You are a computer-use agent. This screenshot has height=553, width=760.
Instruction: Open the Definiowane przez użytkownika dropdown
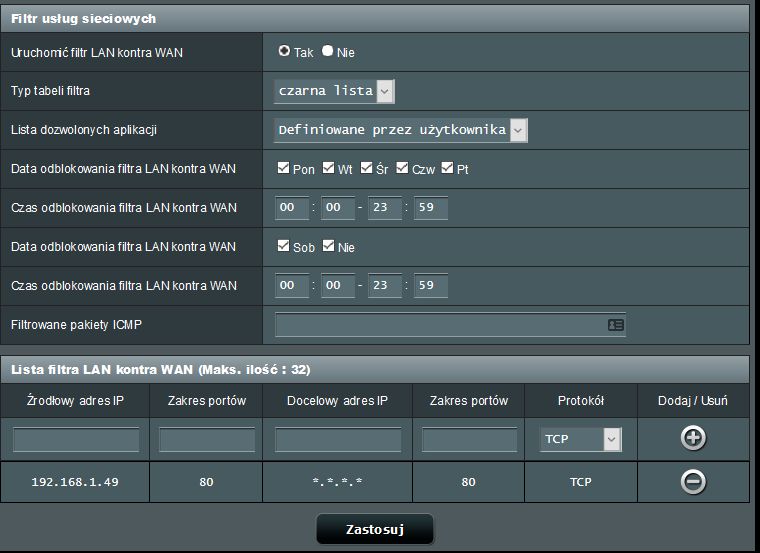pyautogui.click(x=401, y=130)
